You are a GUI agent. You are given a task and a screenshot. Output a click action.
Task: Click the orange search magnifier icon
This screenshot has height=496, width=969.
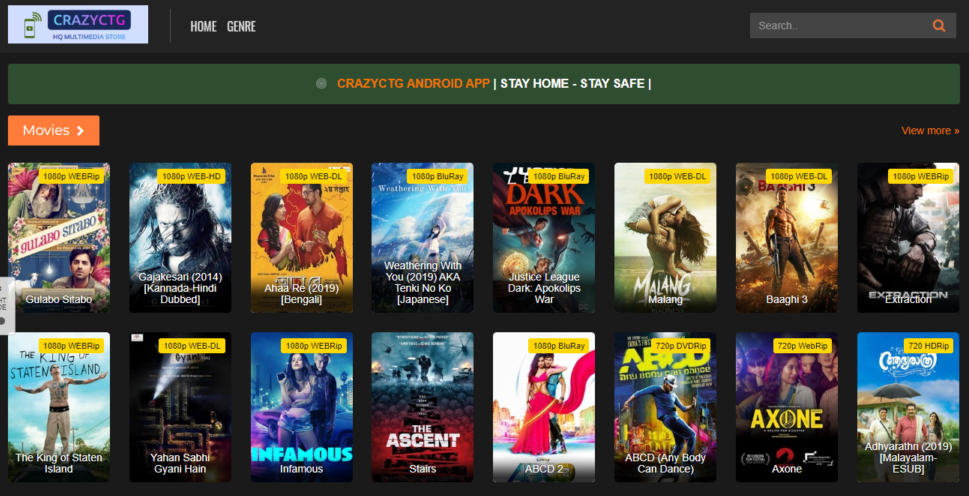939,26
